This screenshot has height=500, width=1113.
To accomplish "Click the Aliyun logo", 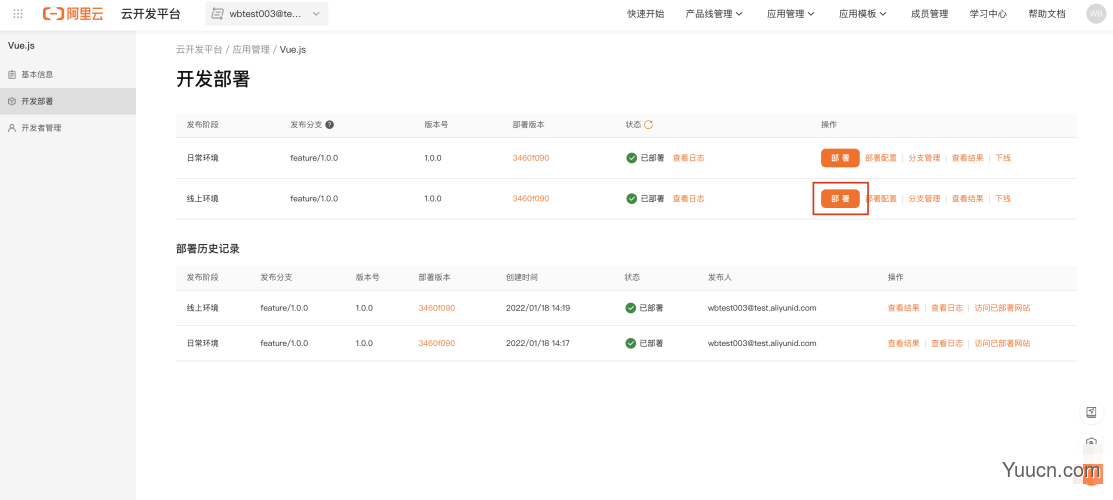I will [73, 14].
